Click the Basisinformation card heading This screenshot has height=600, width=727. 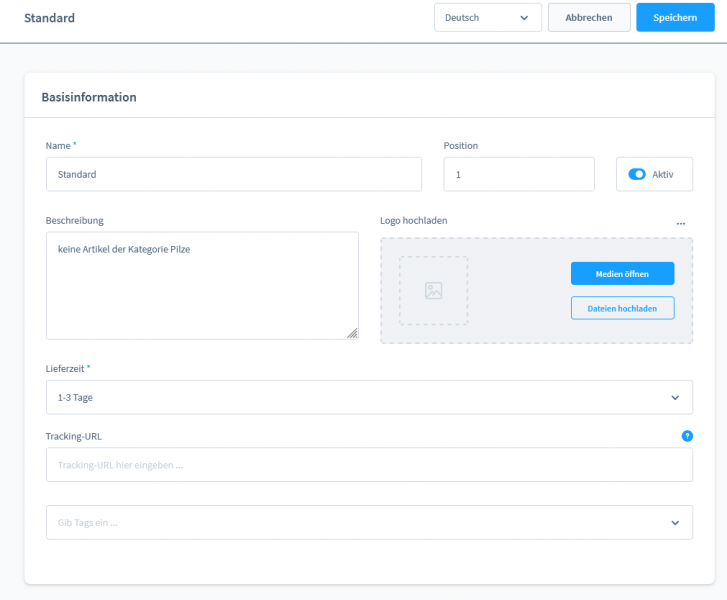(x=89, y=97)
